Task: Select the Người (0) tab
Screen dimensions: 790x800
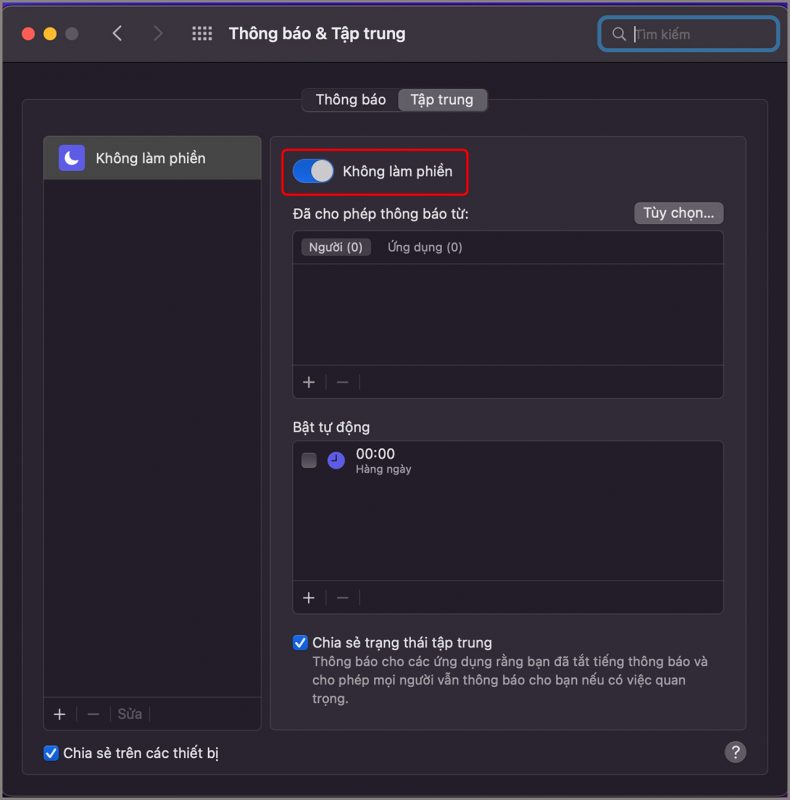Action: coord(336,247)
